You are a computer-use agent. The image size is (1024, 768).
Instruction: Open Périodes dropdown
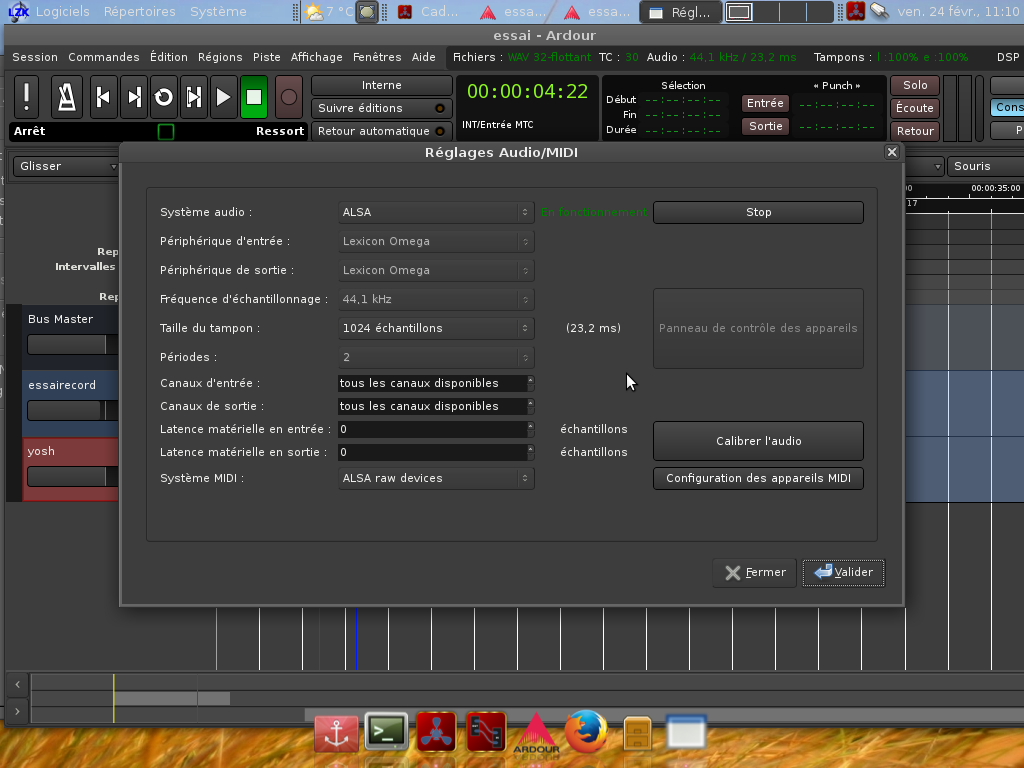click(x=436, y=357)
